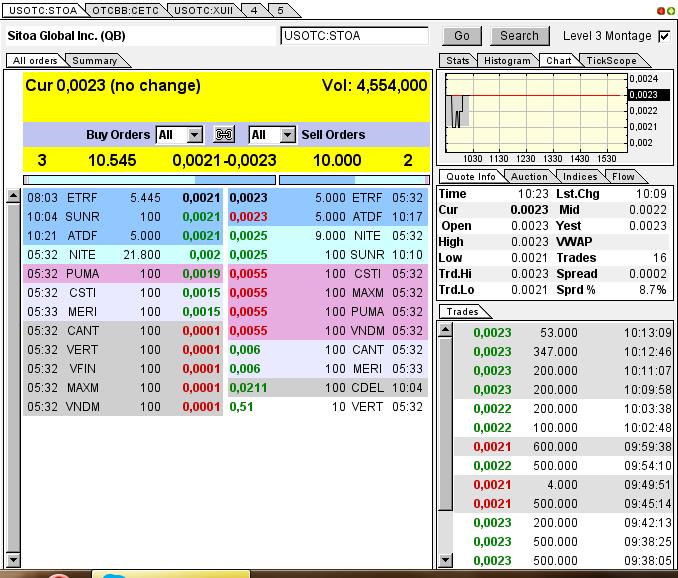The width and height of the screenshot is (678, 578).
Task: Select the TickScope tab
Action: pyautogui.click(x=611, y=61)
